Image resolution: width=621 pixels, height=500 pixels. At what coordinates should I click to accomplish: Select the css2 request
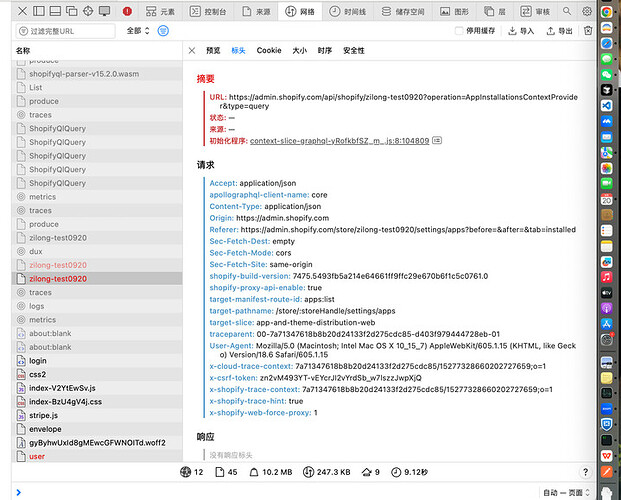click(x=97, y=374)
